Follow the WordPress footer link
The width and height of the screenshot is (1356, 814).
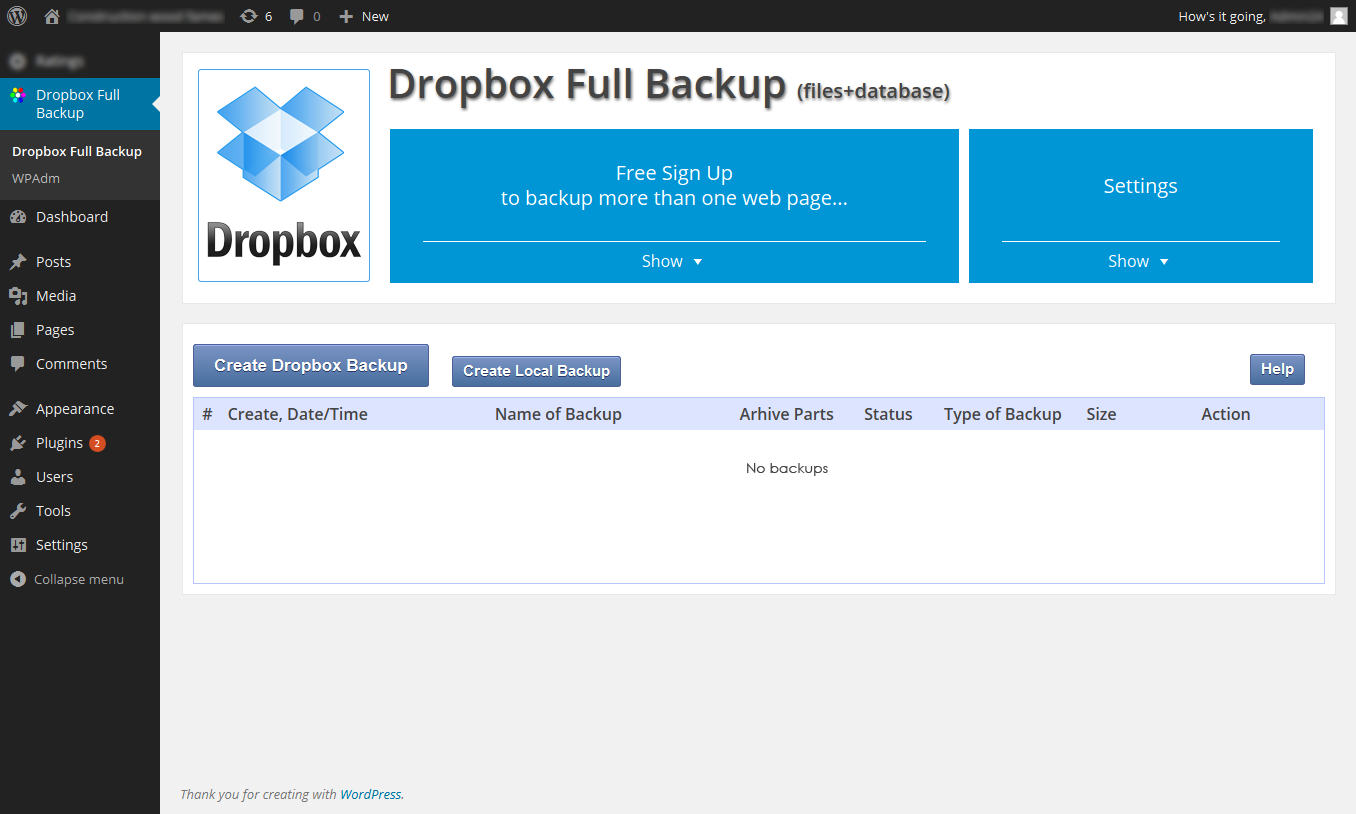[371, 795]
